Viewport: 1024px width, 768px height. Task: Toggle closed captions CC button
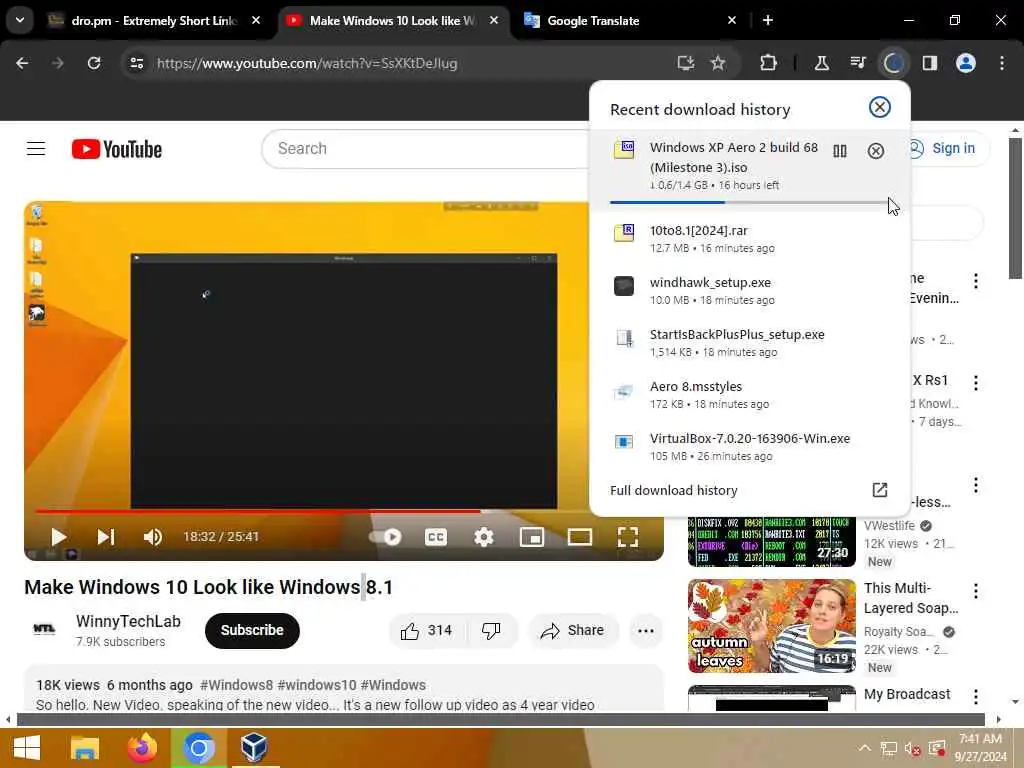click(436, 537)
